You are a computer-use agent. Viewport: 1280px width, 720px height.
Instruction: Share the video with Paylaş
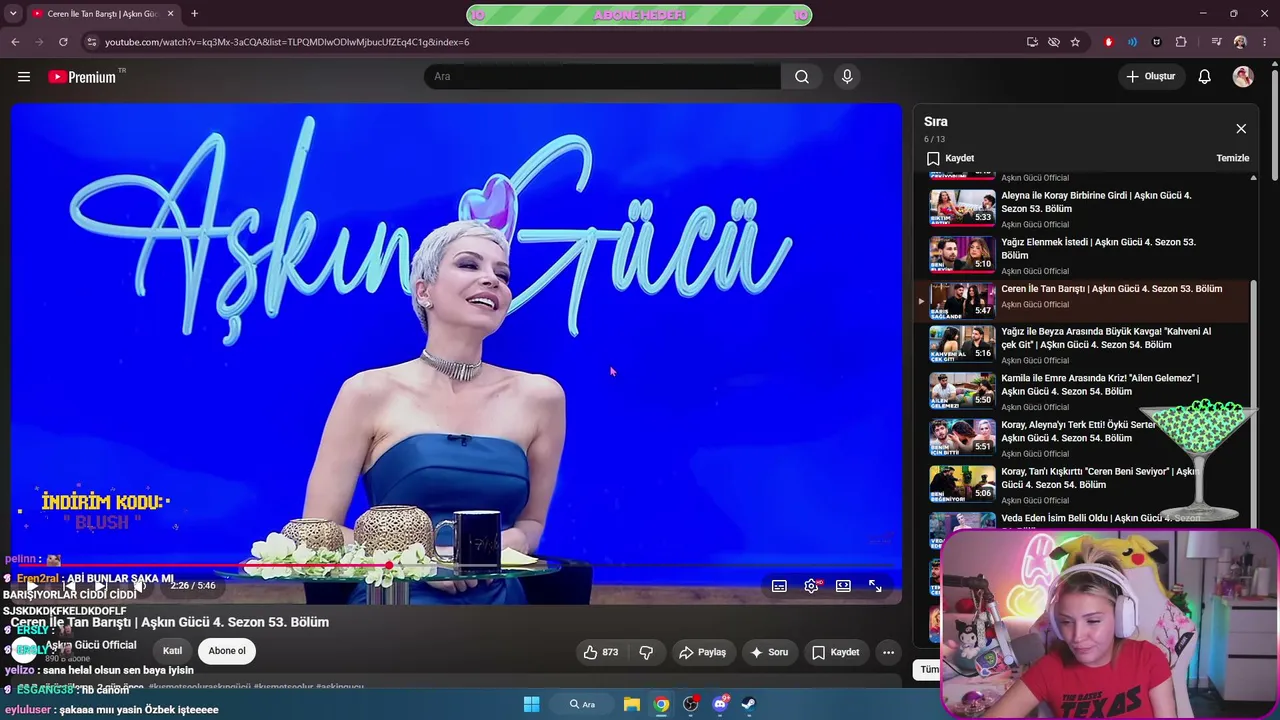(702, 652)
